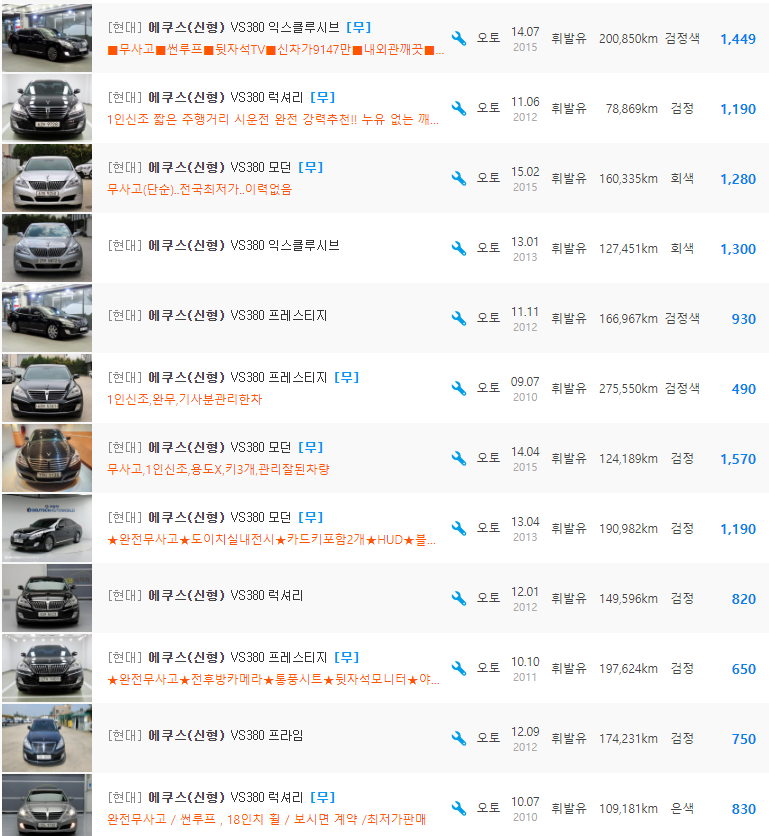Click mileage text 275,550km
Viewport: 769px width, 836px height.
point(628,389)
